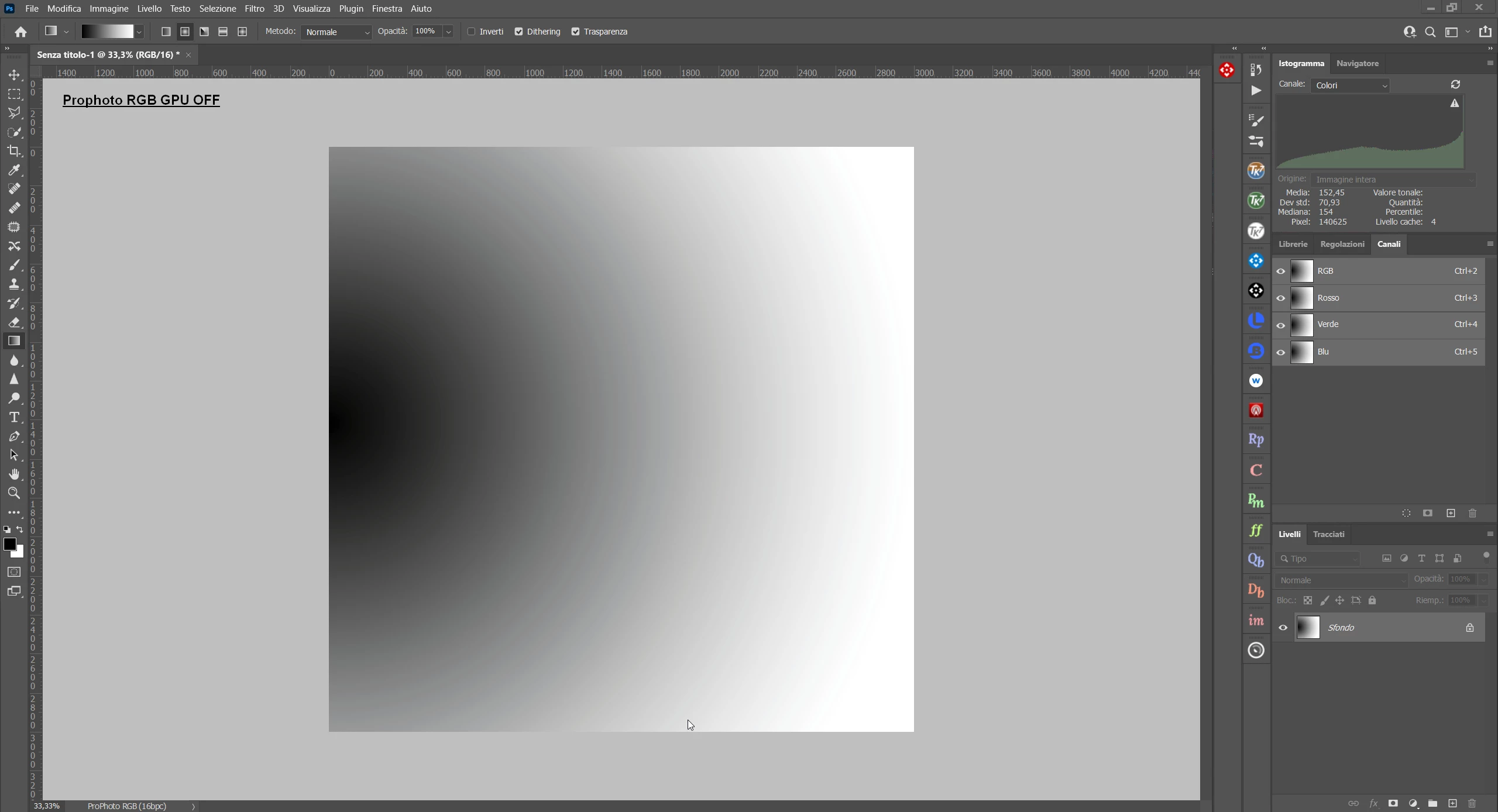
Task: Enable the Inverti checkbox
Action: pyautogui.click(x=471, y=32)
